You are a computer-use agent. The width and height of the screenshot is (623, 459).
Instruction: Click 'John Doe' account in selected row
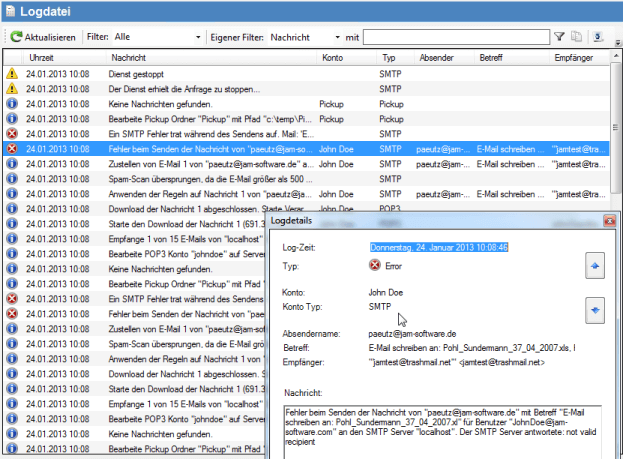tap(336, 149)
